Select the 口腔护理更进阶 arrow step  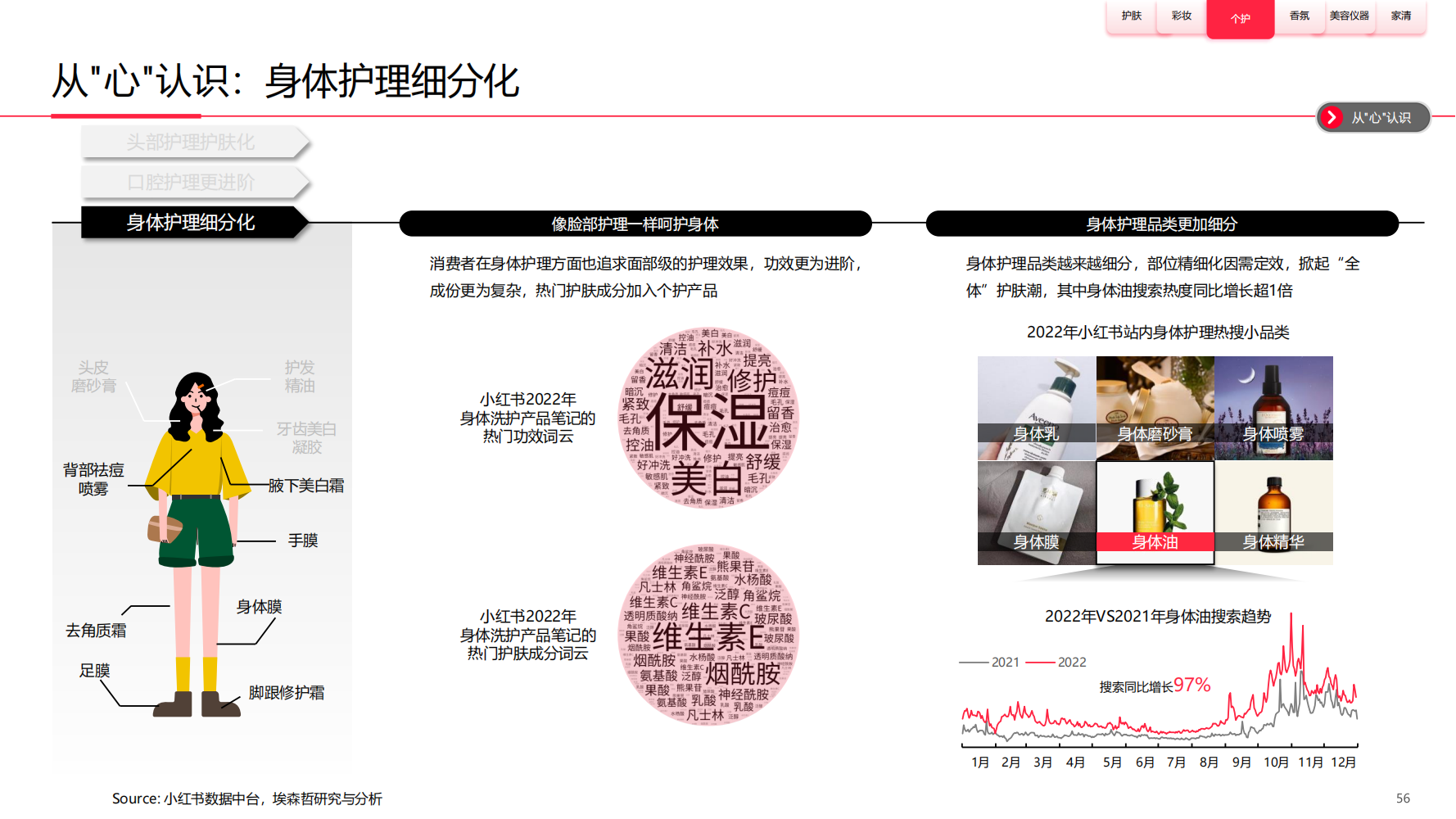coord(193,183)
